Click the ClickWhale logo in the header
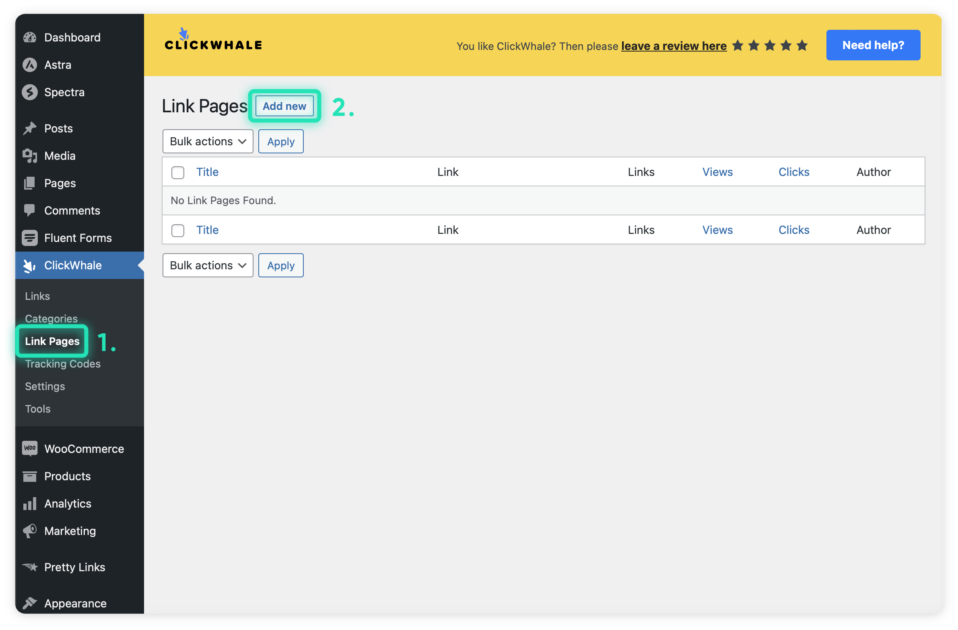 click(212, 42)
